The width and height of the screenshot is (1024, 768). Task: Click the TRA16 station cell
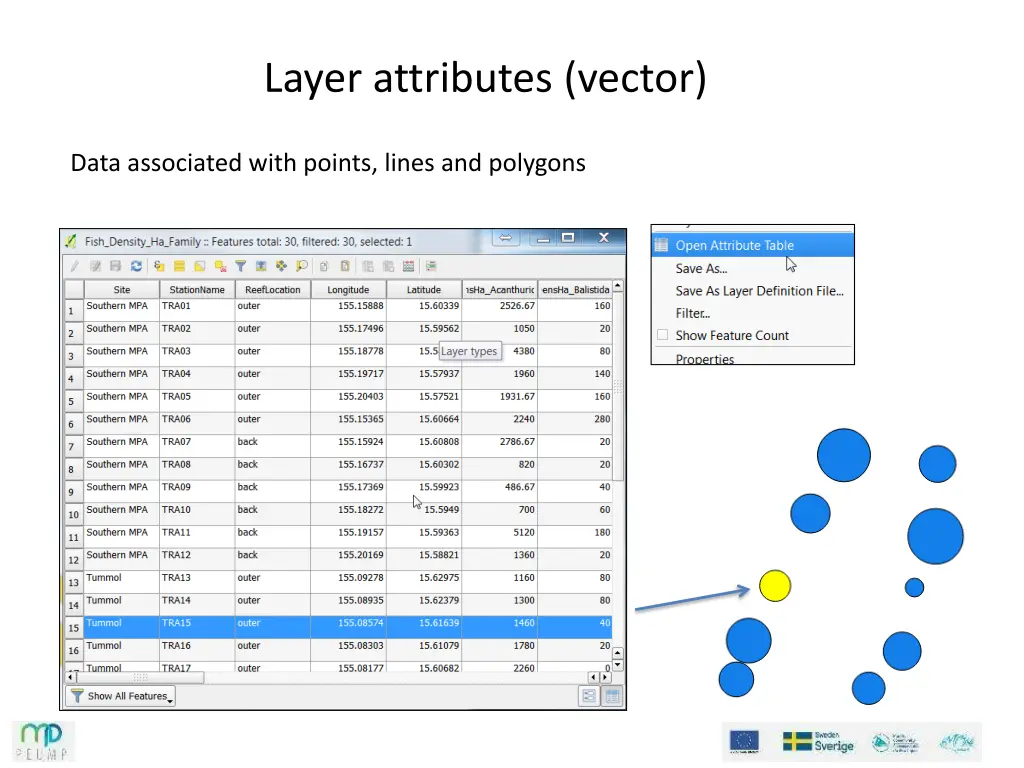tap(197, 650)
